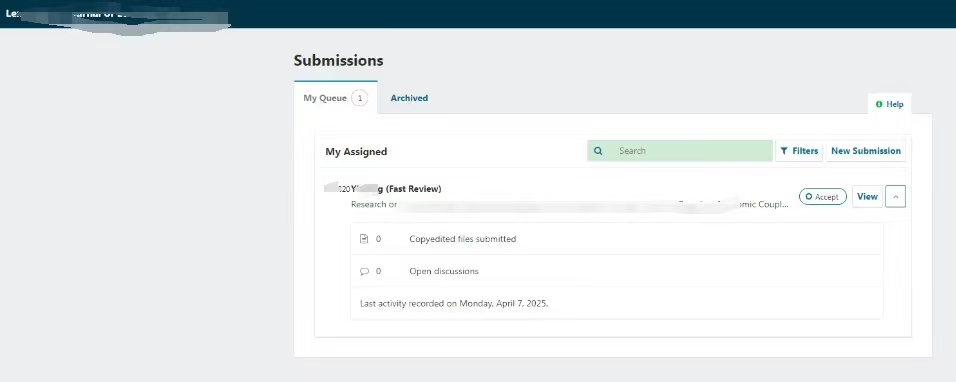Click the Copyedited files submitted row
The width and height of the screenshot is (956, 382).
point(616,239)
